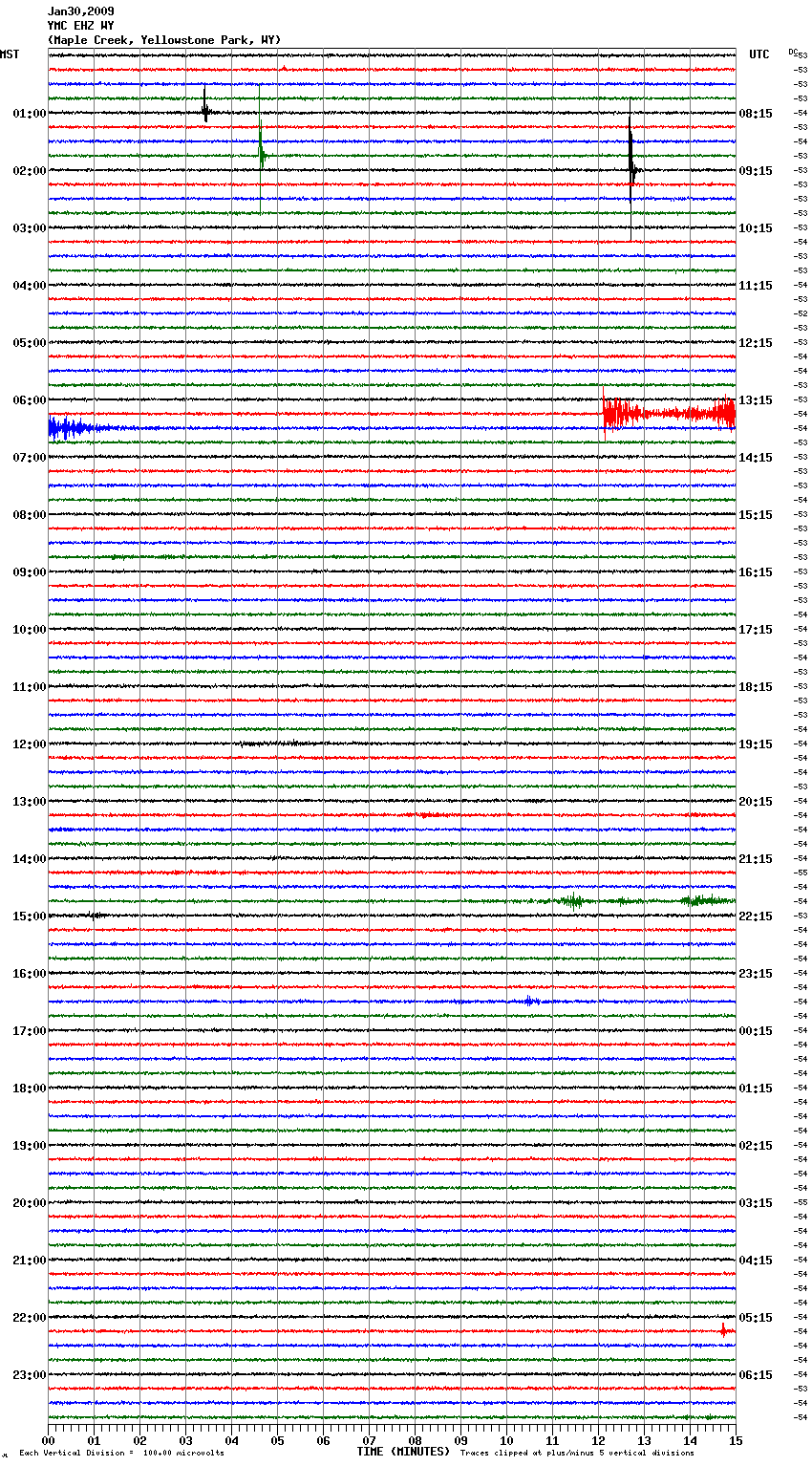Click the large black spike on the 02:00 trace
The height and width of the screenshot is (1466, 812).
click(631, 168)
